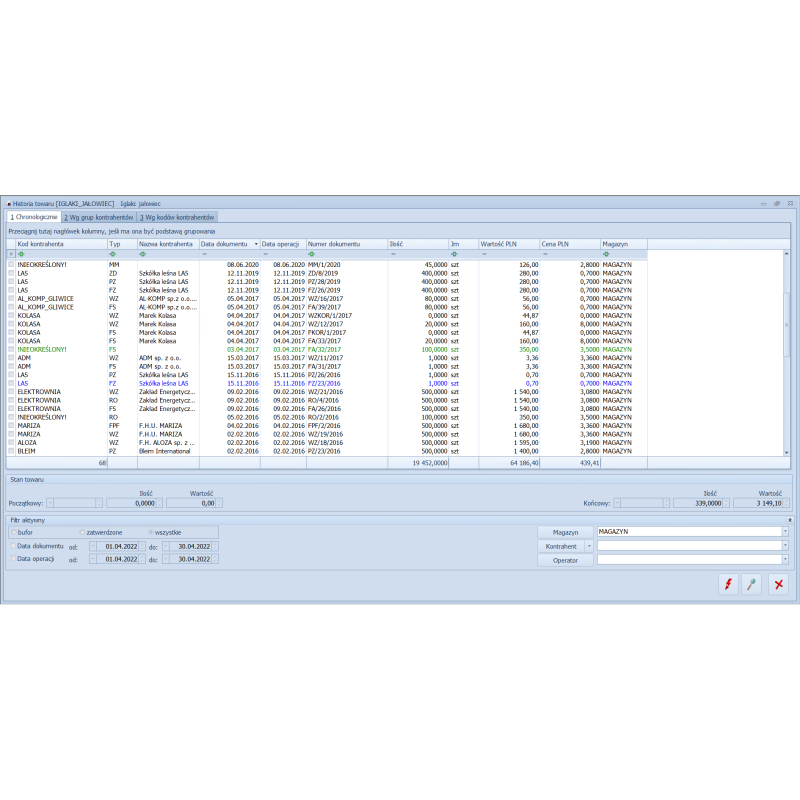Open the '3 Wg kodów kontrahentów' tab
Image resolution: width=800 pixels, height=800 pixels.
point(176,217)
